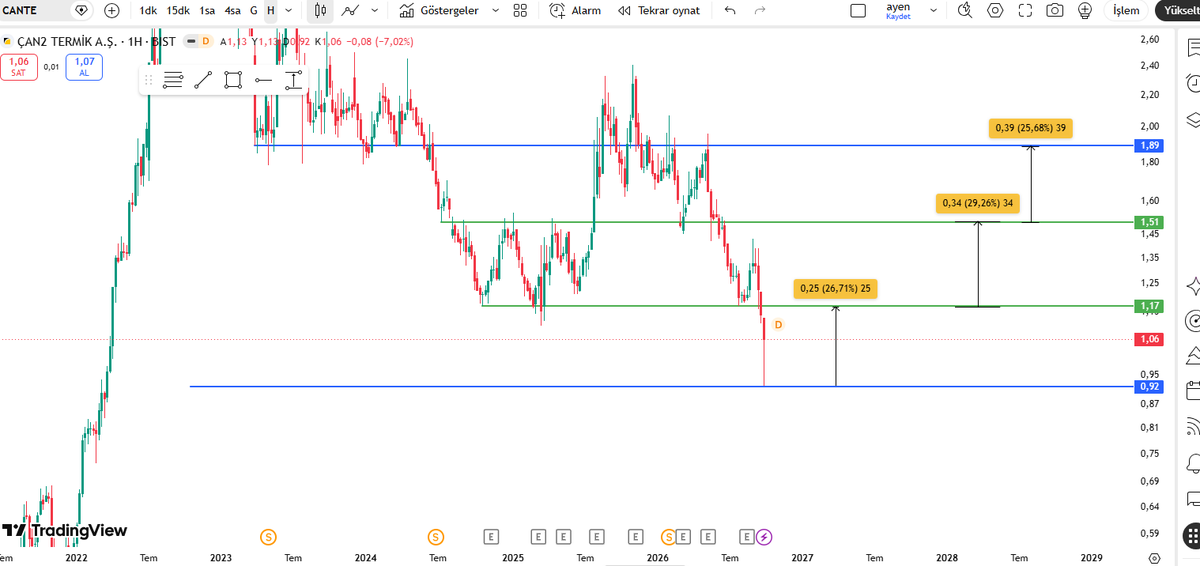Select the 0,39 (25,68%) measurement label

pyautogui.click(x=1030, y=128)
